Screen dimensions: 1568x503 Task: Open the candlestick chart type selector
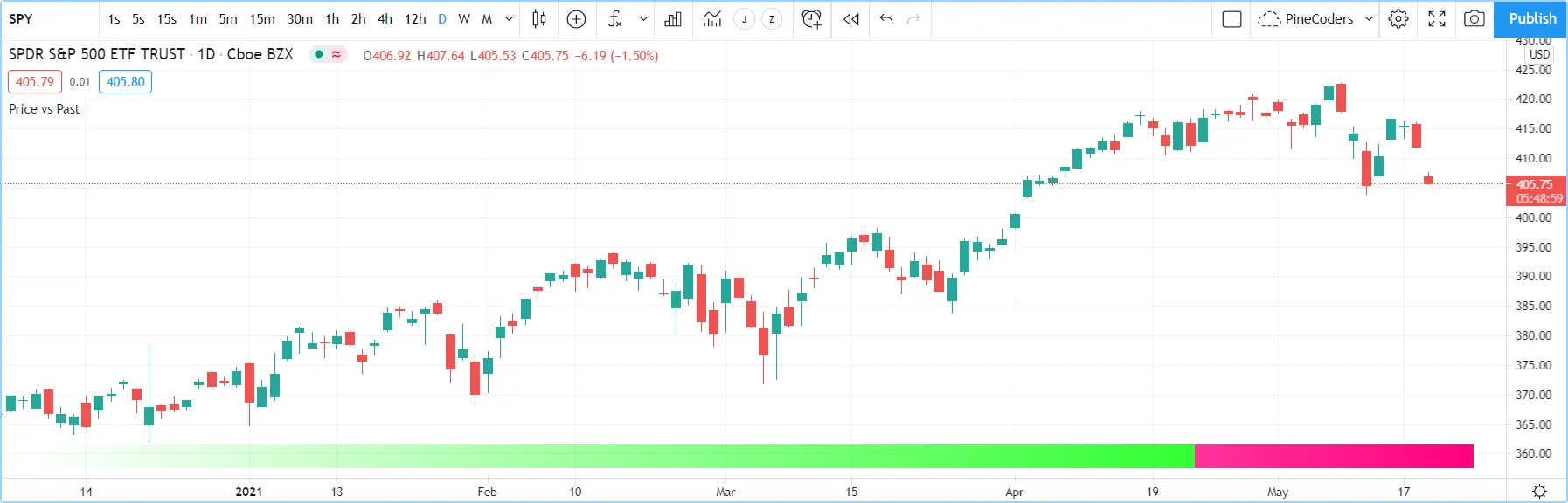pyautogui.click(x=539, y=19)
